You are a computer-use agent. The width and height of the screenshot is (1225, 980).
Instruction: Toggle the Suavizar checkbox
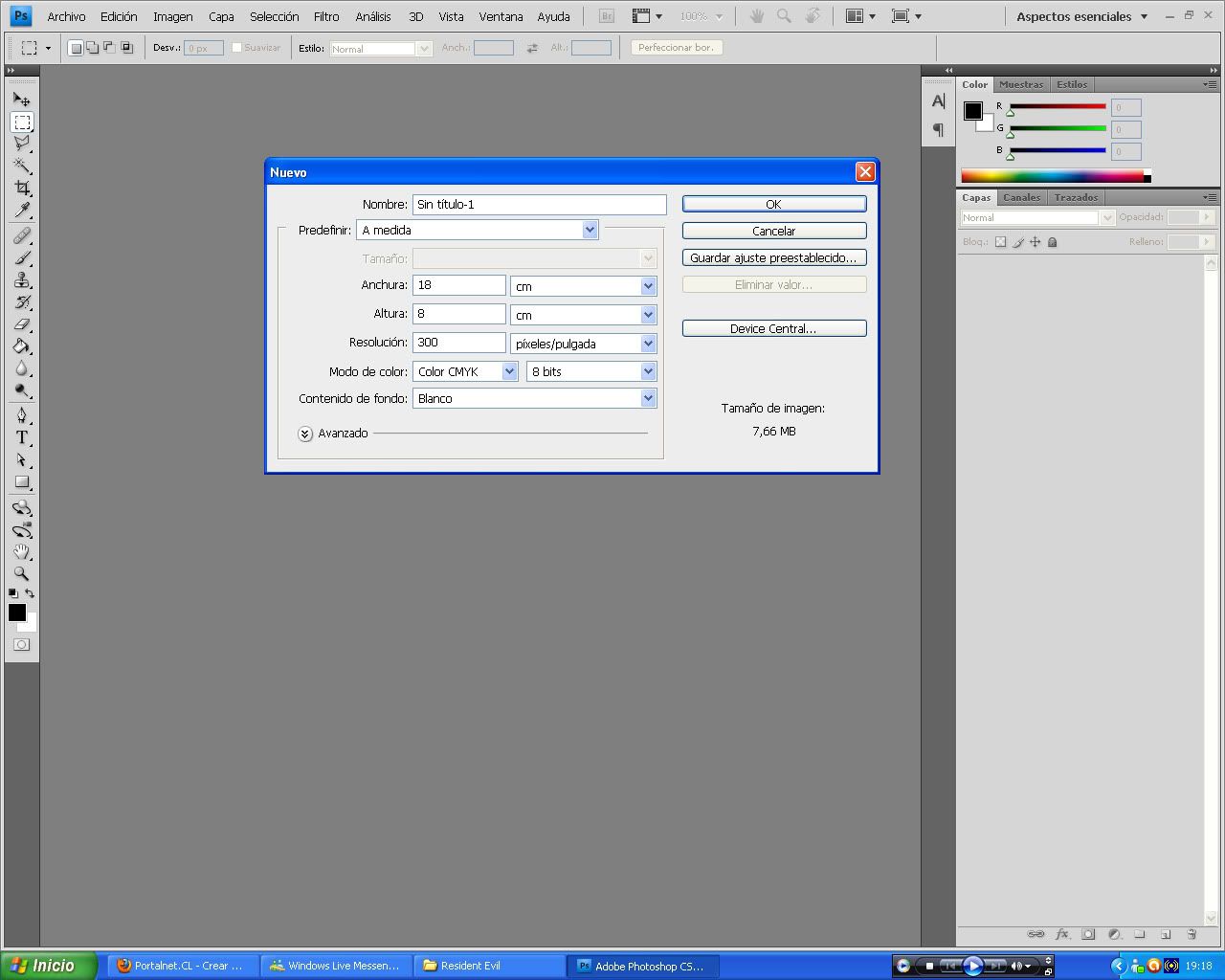pos(236,47)
